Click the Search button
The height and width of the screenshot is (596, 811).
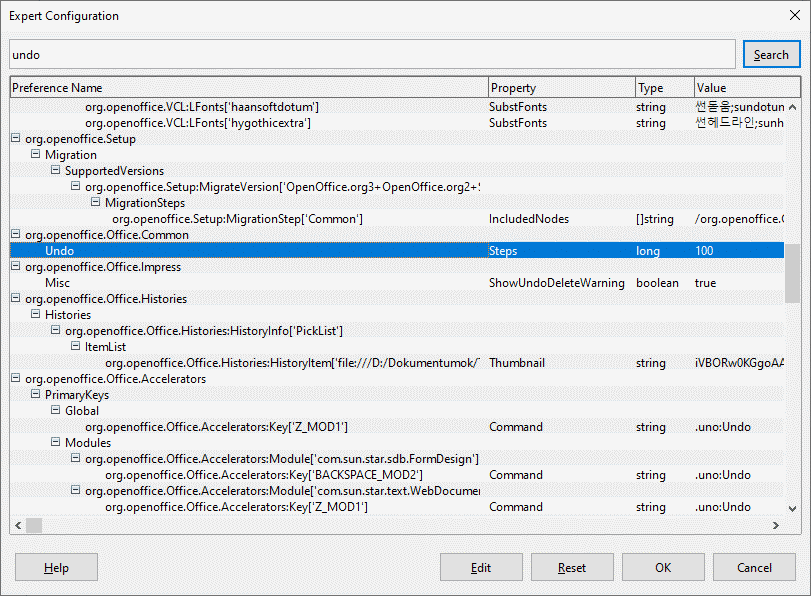pyautogui.click(x=771, y=55)
